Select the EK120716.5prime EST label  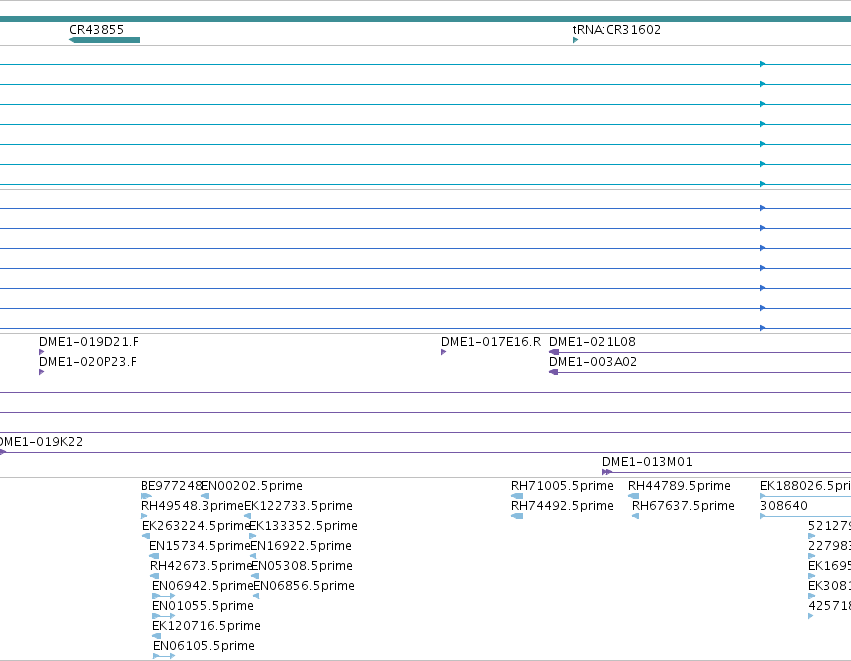206,626
